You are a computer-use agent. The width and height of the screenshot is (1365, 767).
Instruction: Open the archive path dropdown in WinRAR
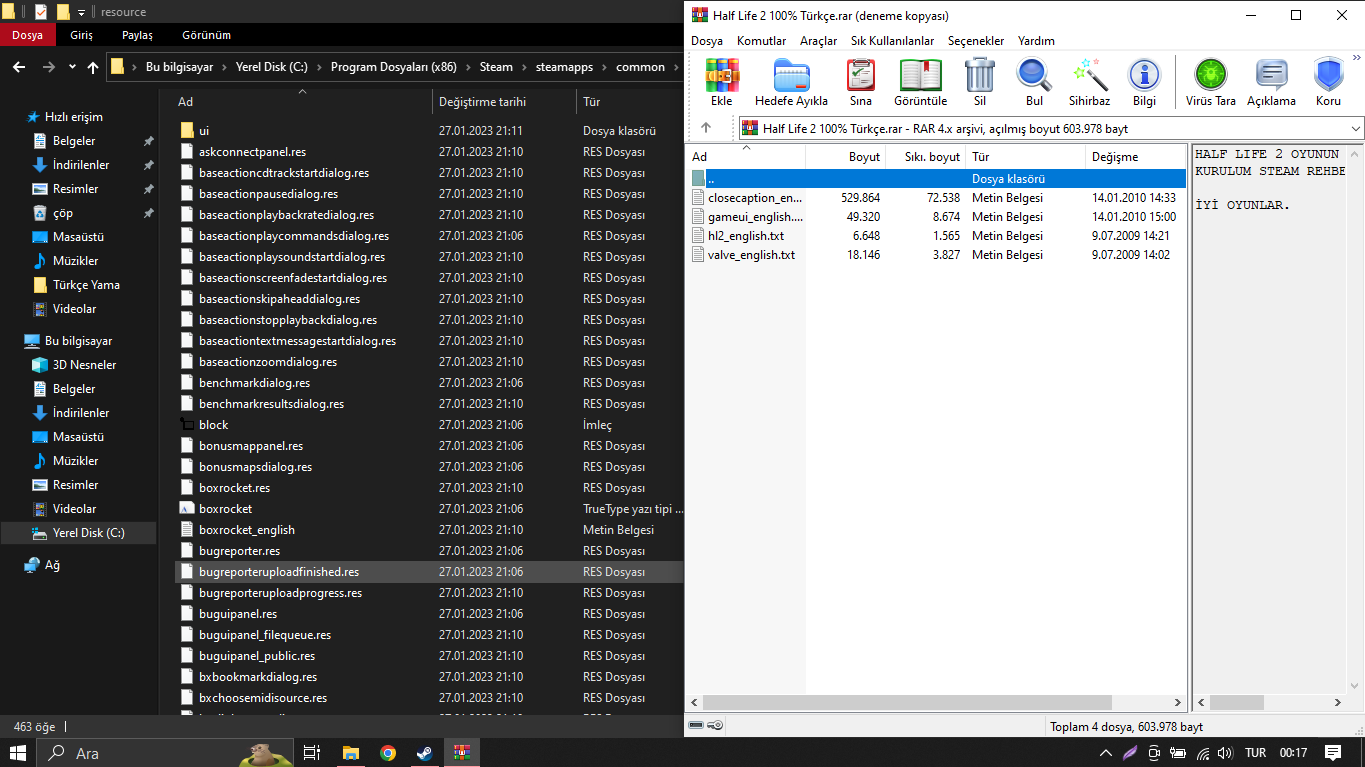tap(1355, 128)
